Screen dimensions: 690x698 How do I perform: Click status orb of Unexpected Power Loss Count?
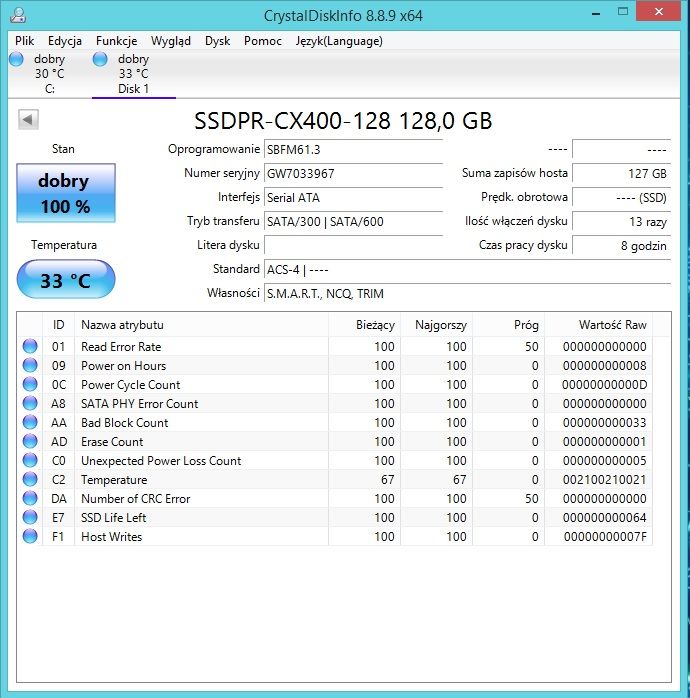click(30, 460)
